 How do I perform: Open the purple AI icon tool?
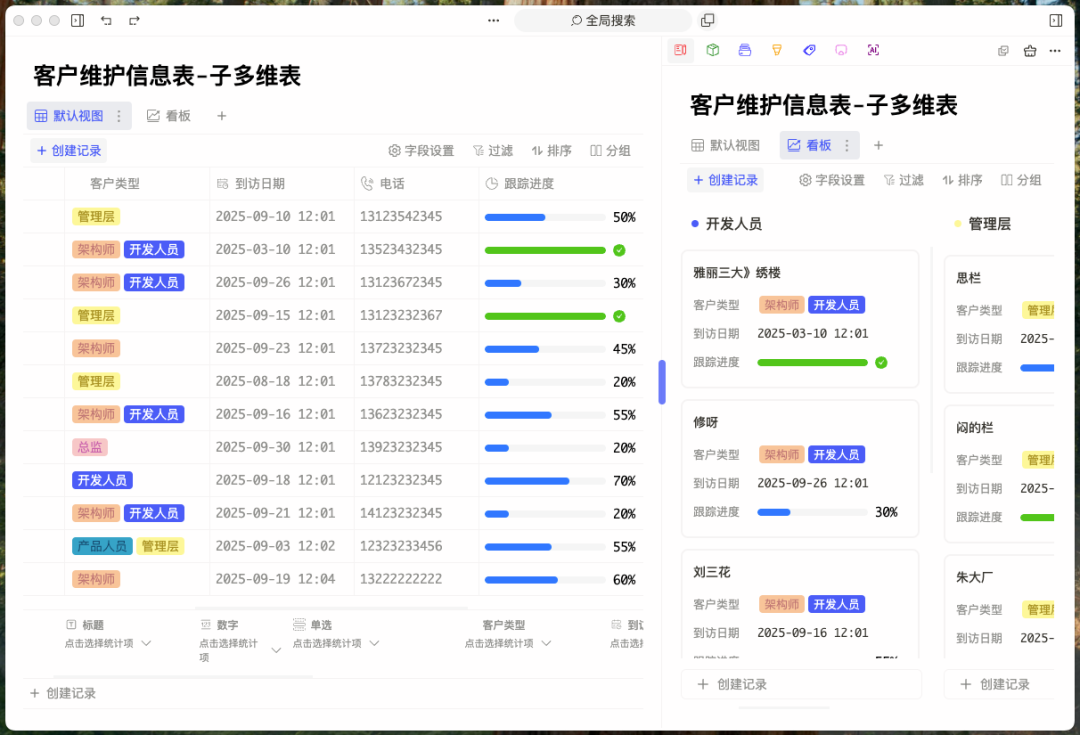point(873,50)
